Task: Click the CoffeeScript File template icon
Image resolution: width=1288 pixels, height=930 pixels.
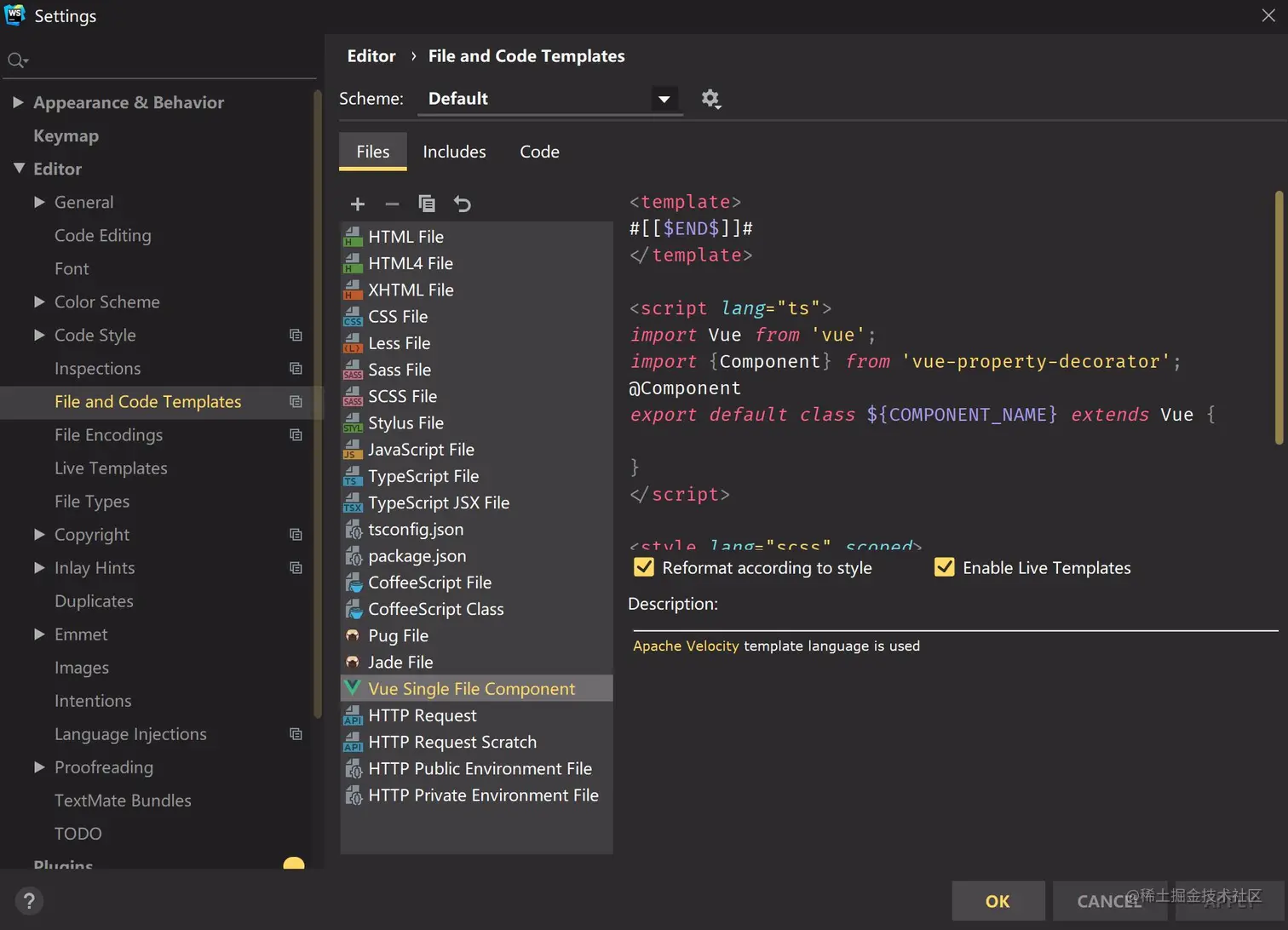Action: 353,583
